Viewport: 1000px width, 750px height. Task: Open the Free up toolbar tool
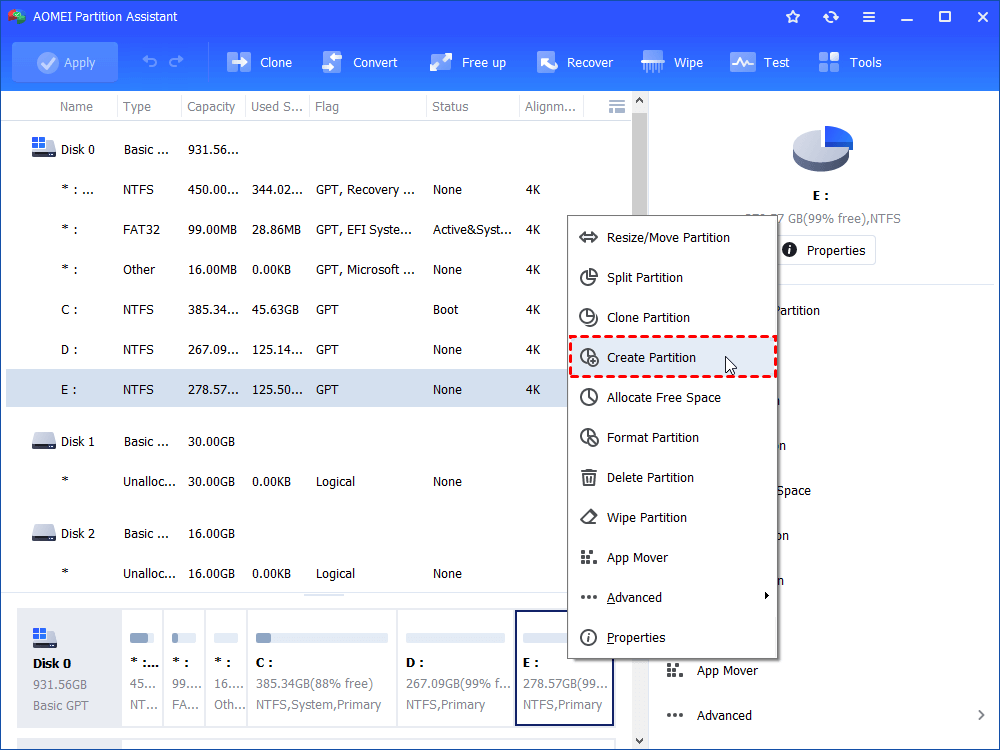click(x=468, y=61)
